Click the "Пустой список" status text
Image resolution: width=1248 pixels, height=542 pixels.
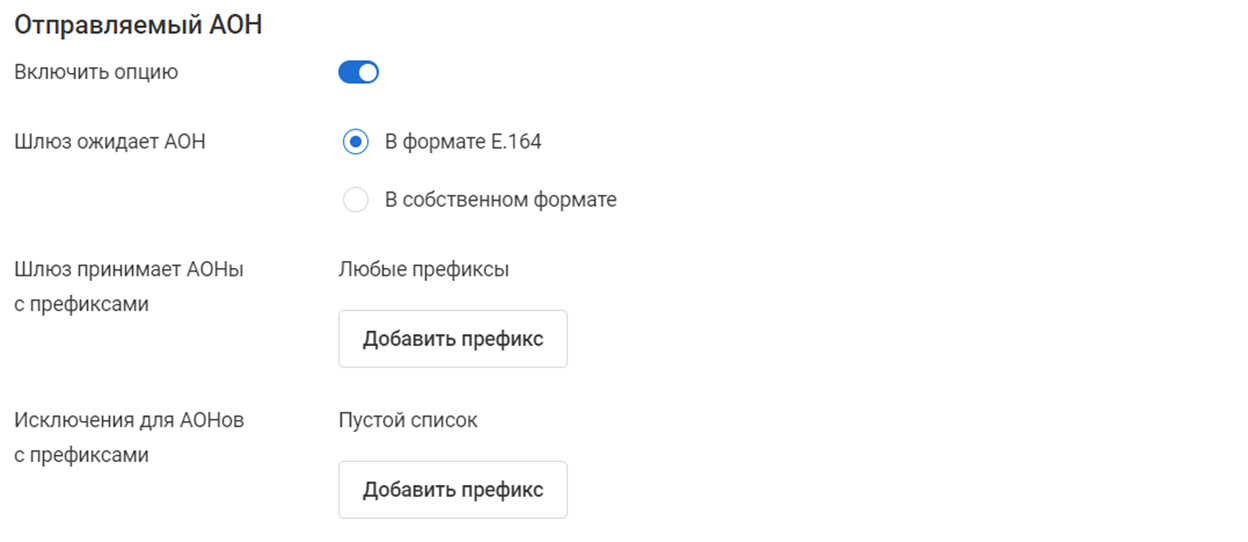(408, 420)
